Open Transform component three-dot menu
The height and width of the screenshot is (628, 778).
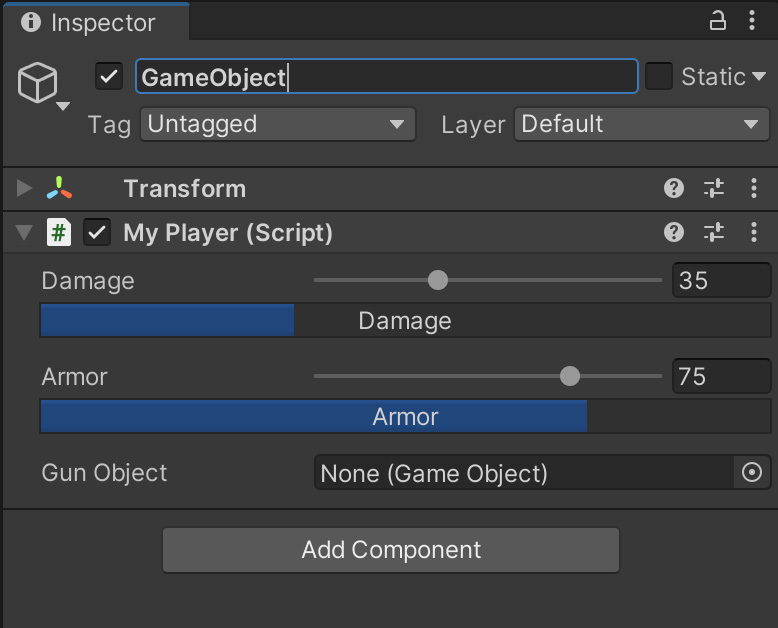pos(754,188)
